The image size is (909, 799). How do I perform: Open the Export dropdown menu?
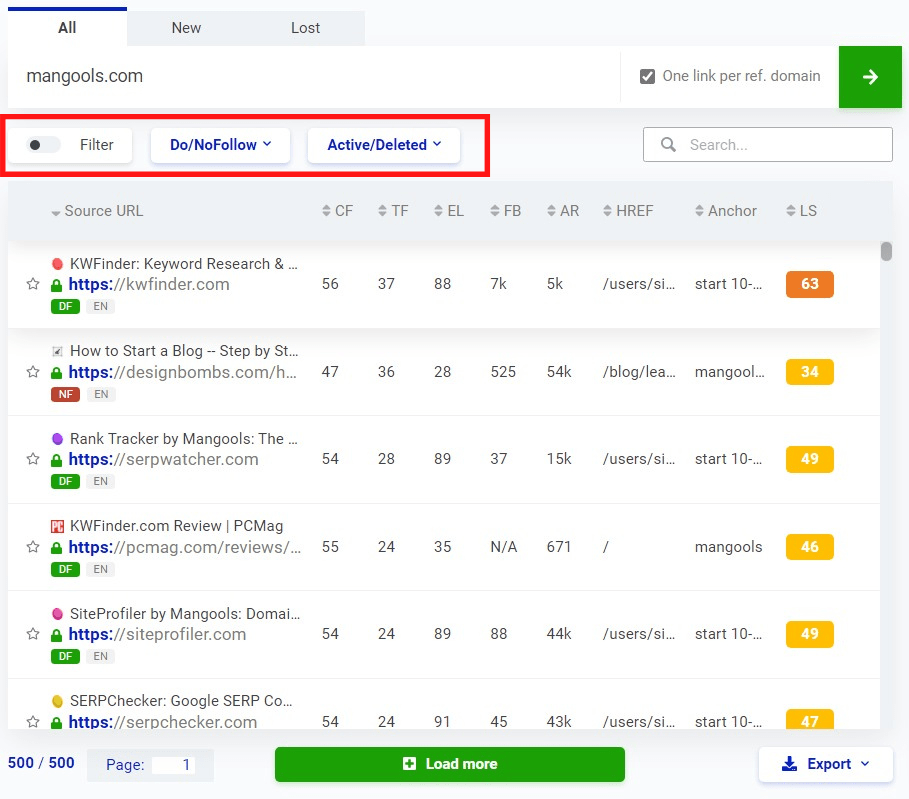826,764
